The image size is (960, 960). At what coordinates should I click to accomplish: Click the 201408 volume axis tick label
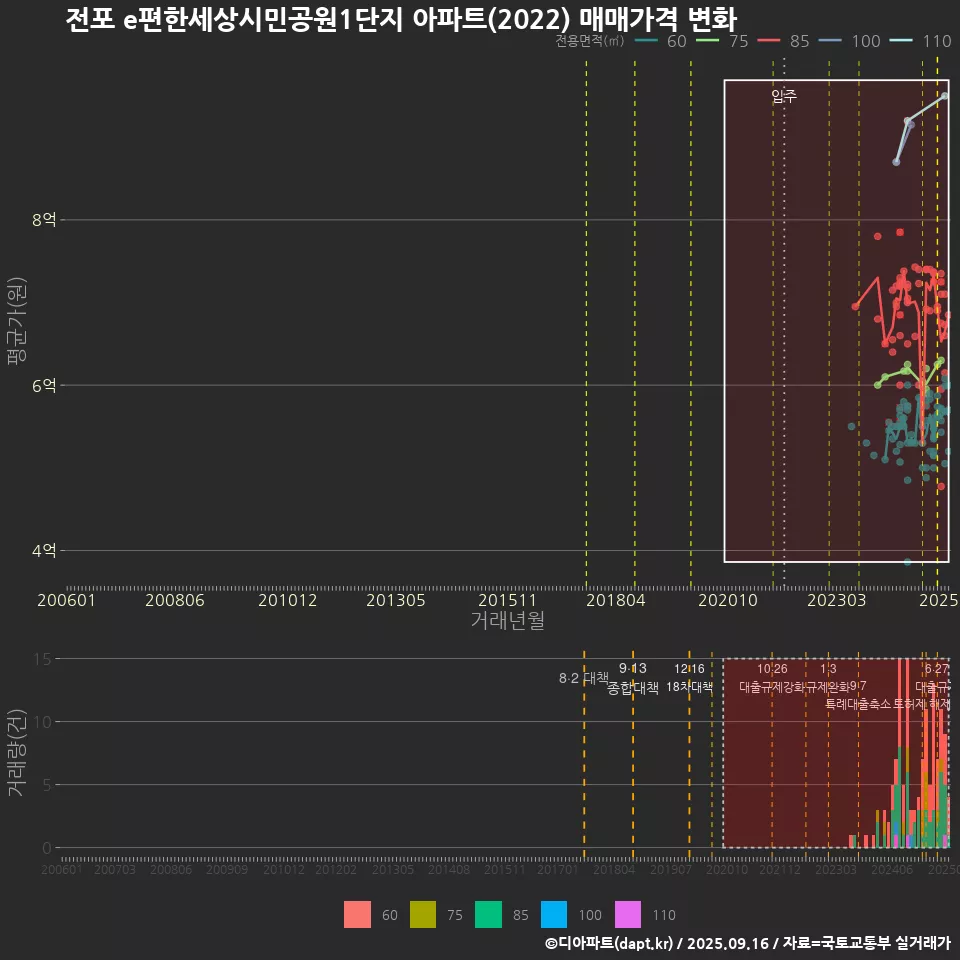[x=449, y=869]
